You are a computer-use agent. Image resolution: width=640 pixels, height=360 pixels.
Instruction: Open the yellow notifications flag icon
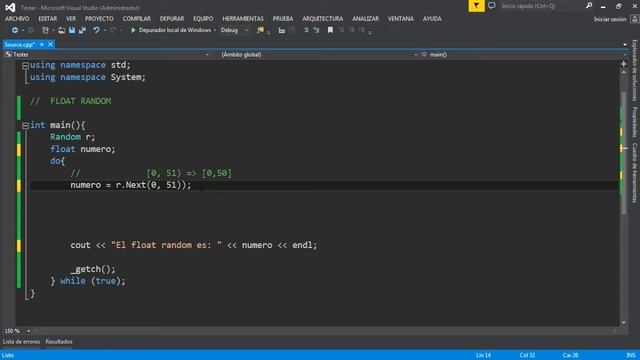click(x=476, y=6)
